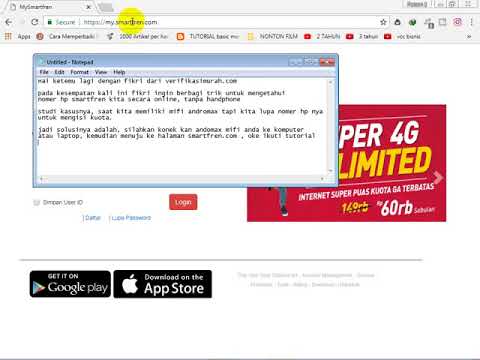Open the Lupa Password link
Screen dimensions: 480x360
(131, 218)
